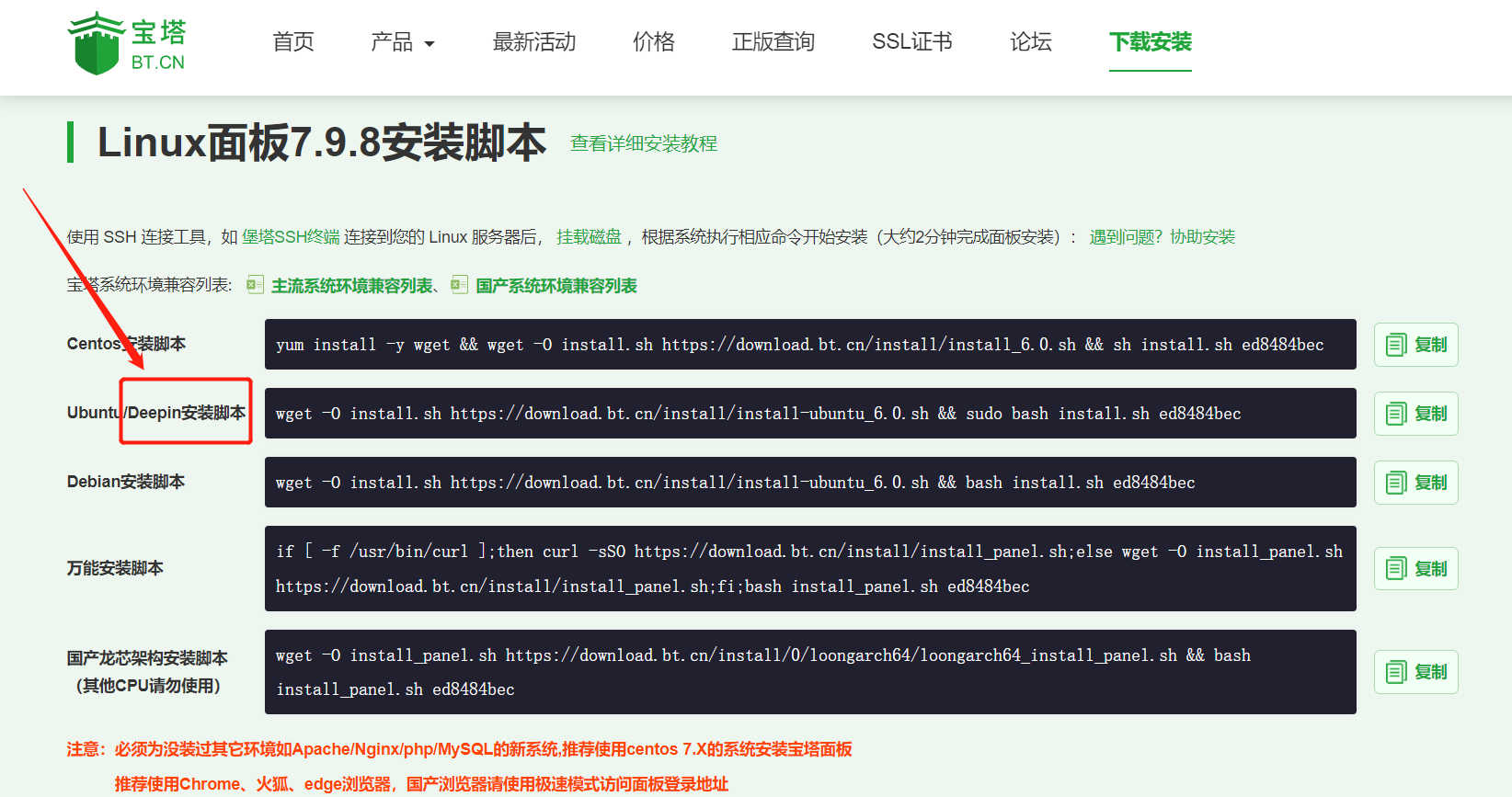Open 主流系统环境兼容列表 link
Screen dimensions: 1512x797
click(x=352, y=286)
